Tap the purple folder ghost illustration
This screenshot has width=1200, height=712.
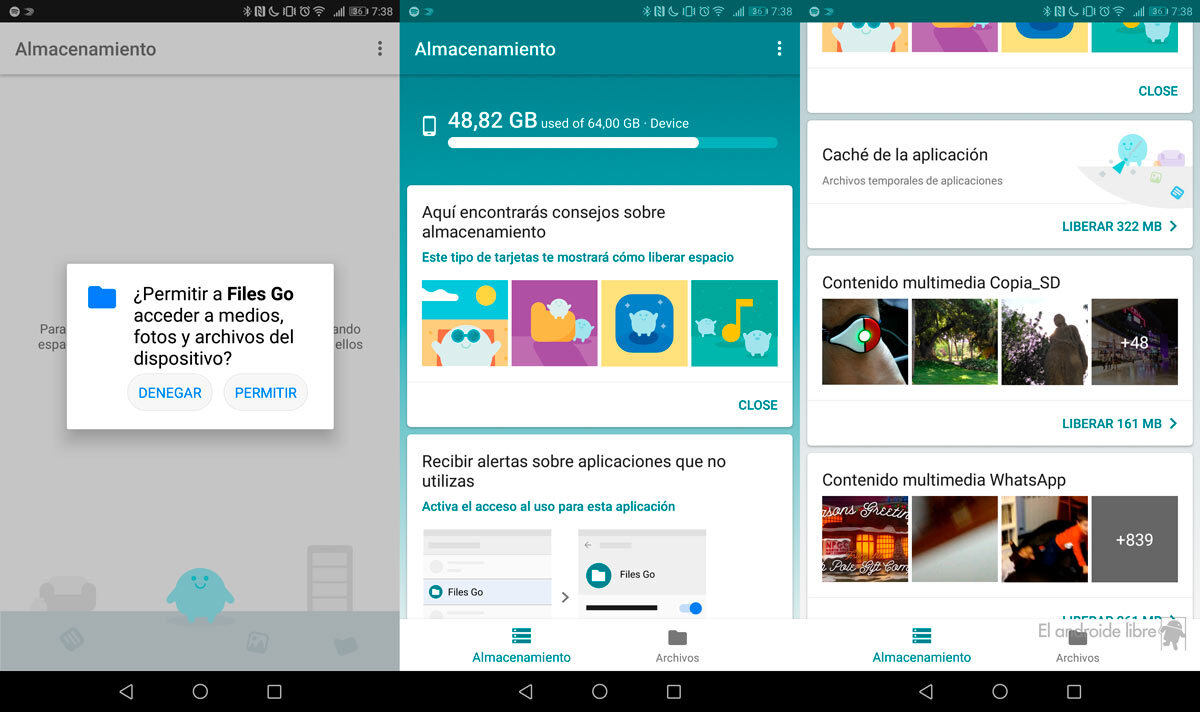554,323
